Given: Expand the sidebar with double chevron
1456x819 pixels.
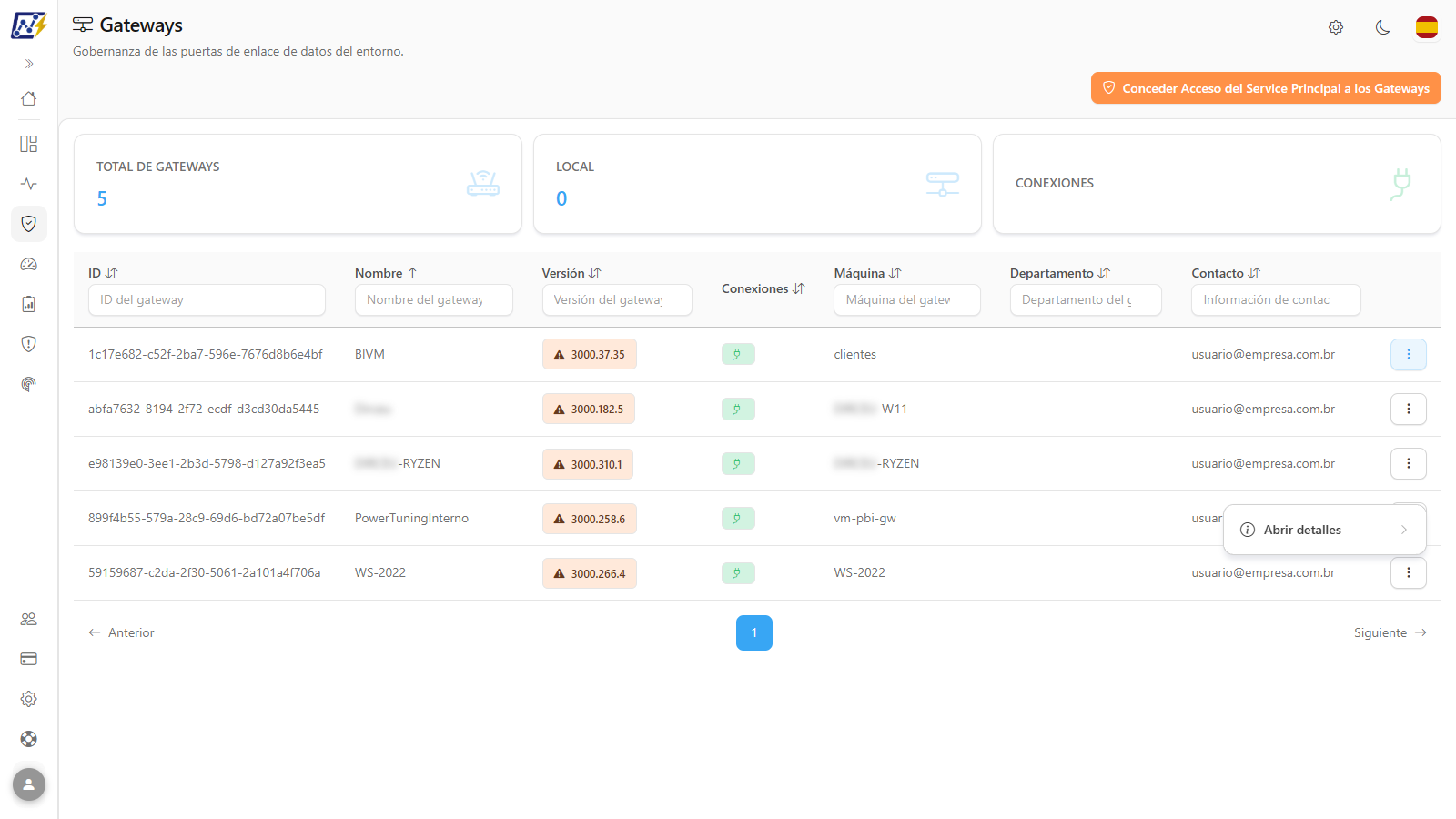Looking at the screenshot, I should pos(29,64).
